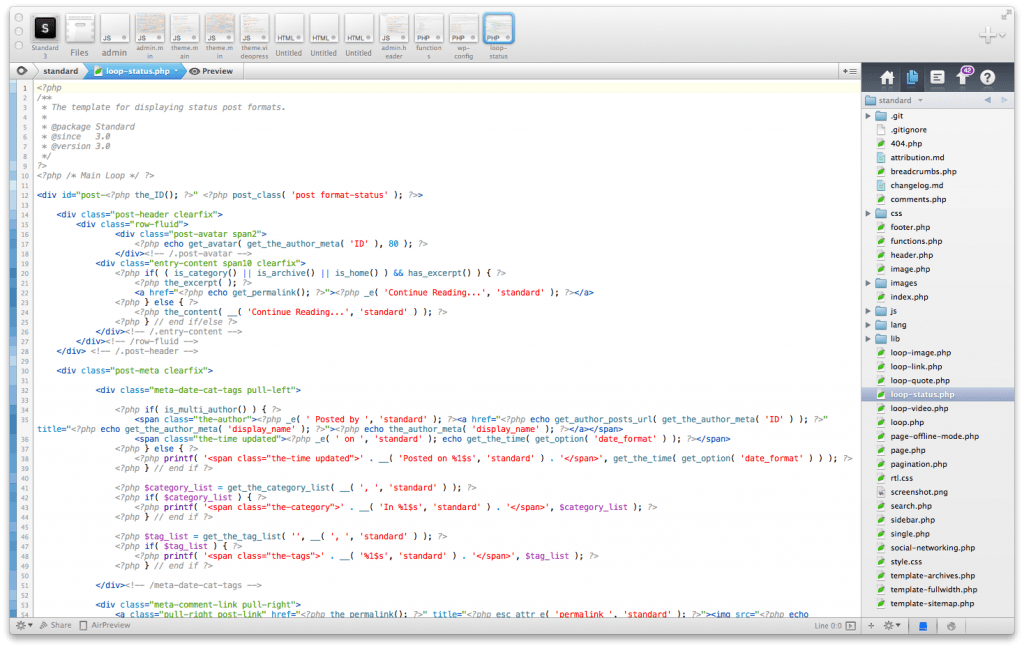Image resolution: width=1024 pixels, height=648 pixels.
Task: Open the Sites home screen
Action: click(x=887, y=78)
